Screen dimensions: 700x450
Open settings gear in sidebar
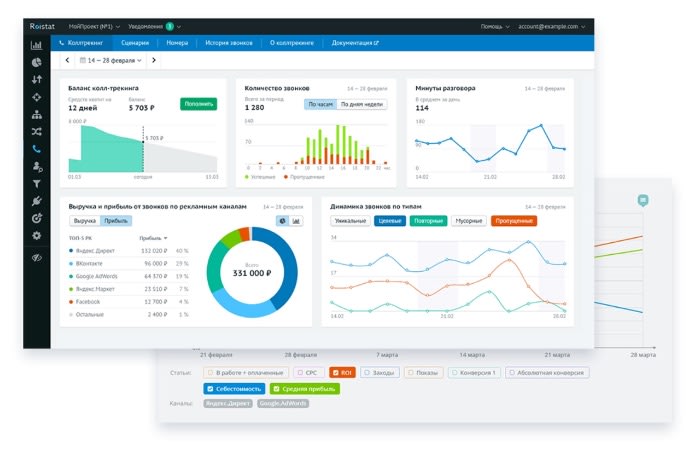click(37, 235)
